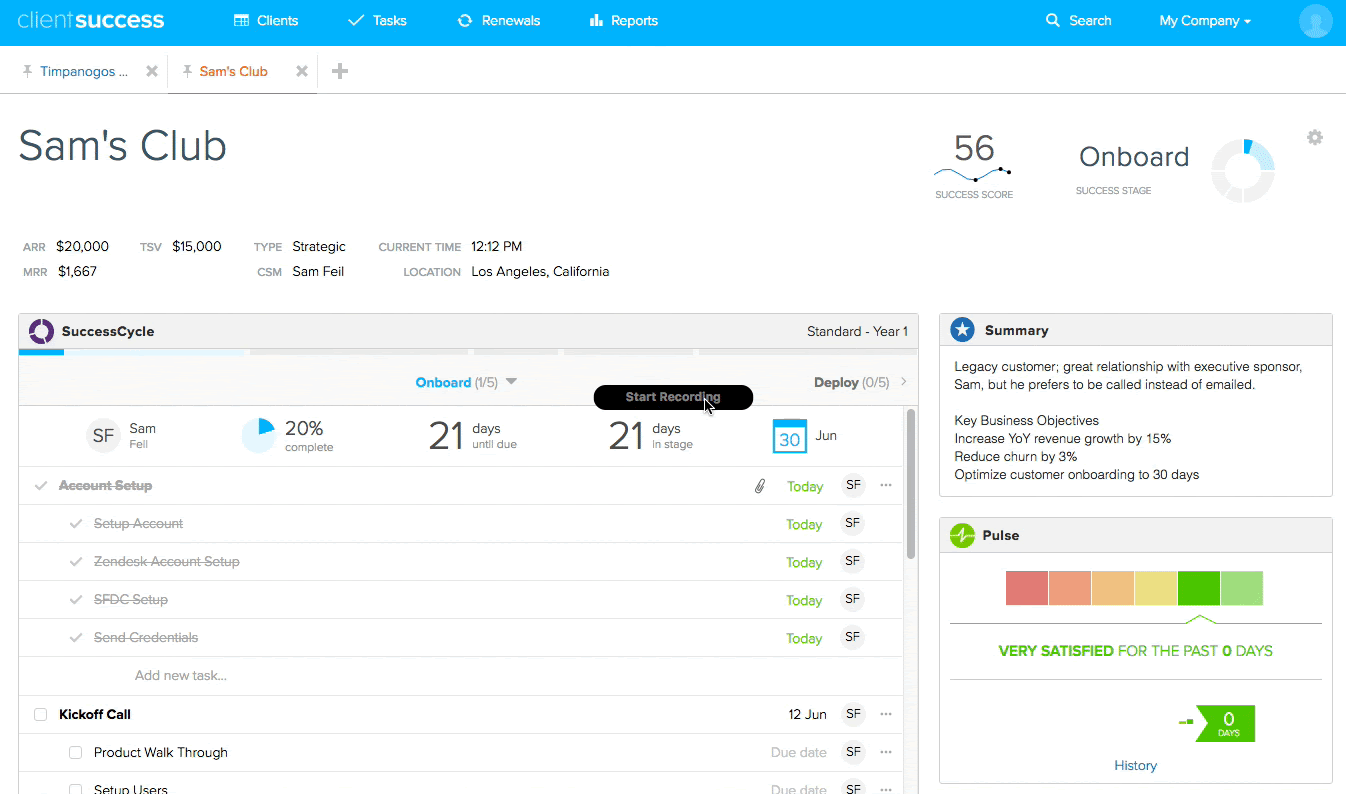
Task: Open the Onboard stage dropdown
Action: tap(510, 382)
